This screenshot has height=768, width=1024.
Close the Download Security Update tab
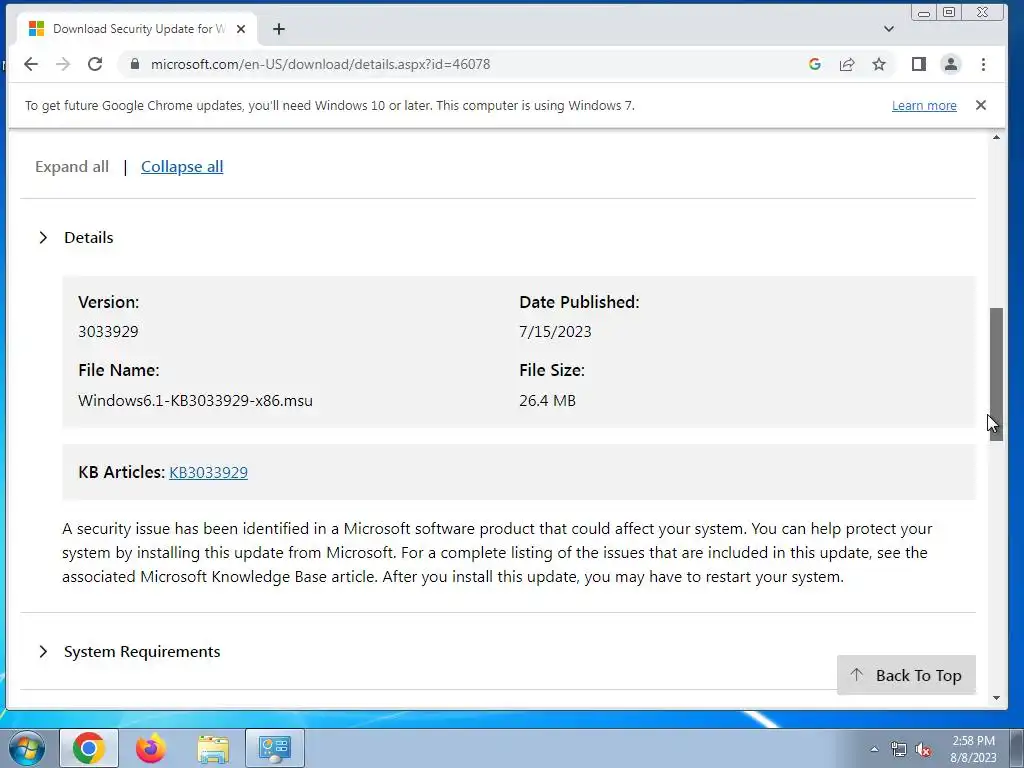click(x=241, y=29)
